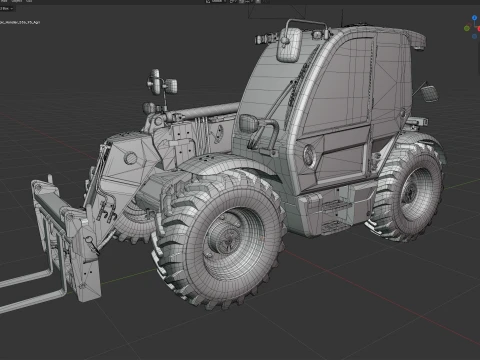Viewport: 480px width, 360px height.
Task: Open the Box select mode dropdown
Action: click(x=6, y=8)
